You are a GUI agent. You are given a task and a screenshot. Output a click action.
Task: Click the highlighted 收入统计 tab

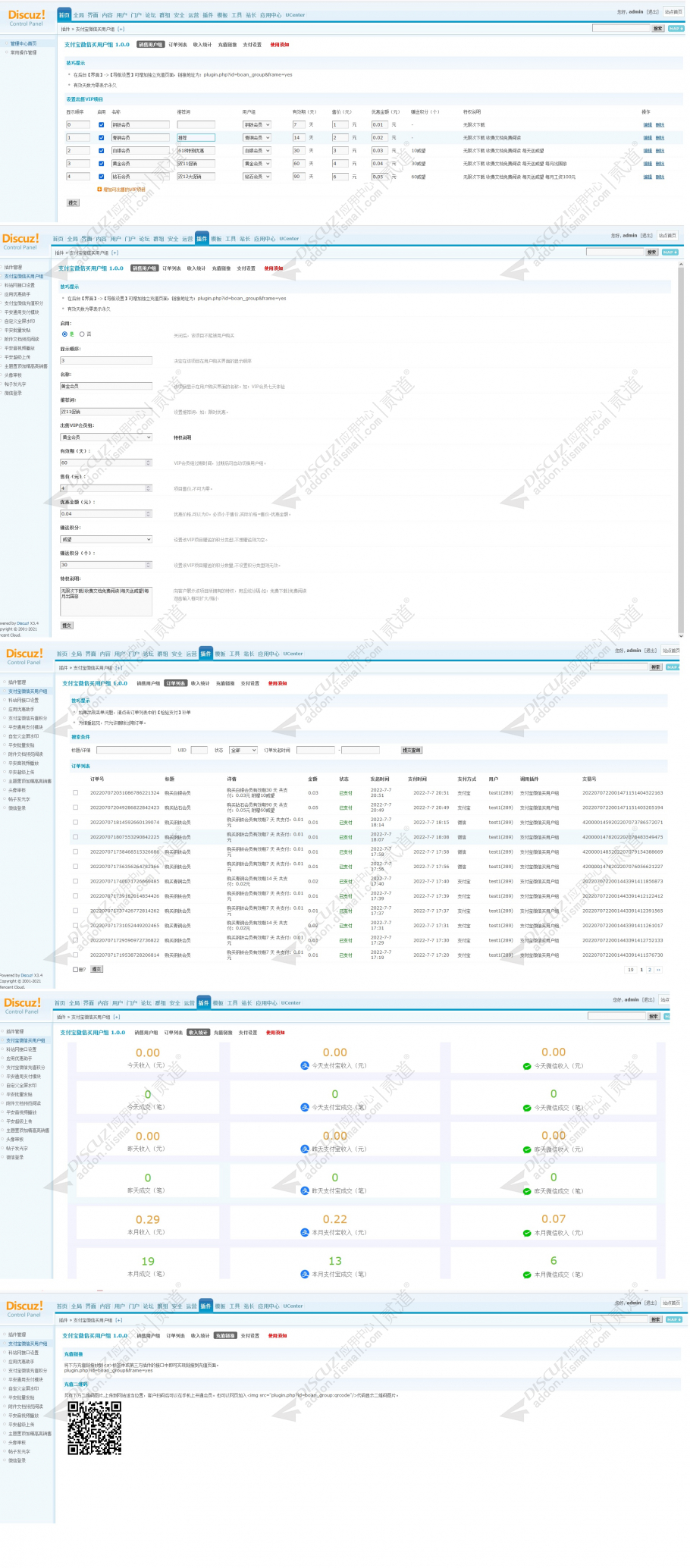198,1033
